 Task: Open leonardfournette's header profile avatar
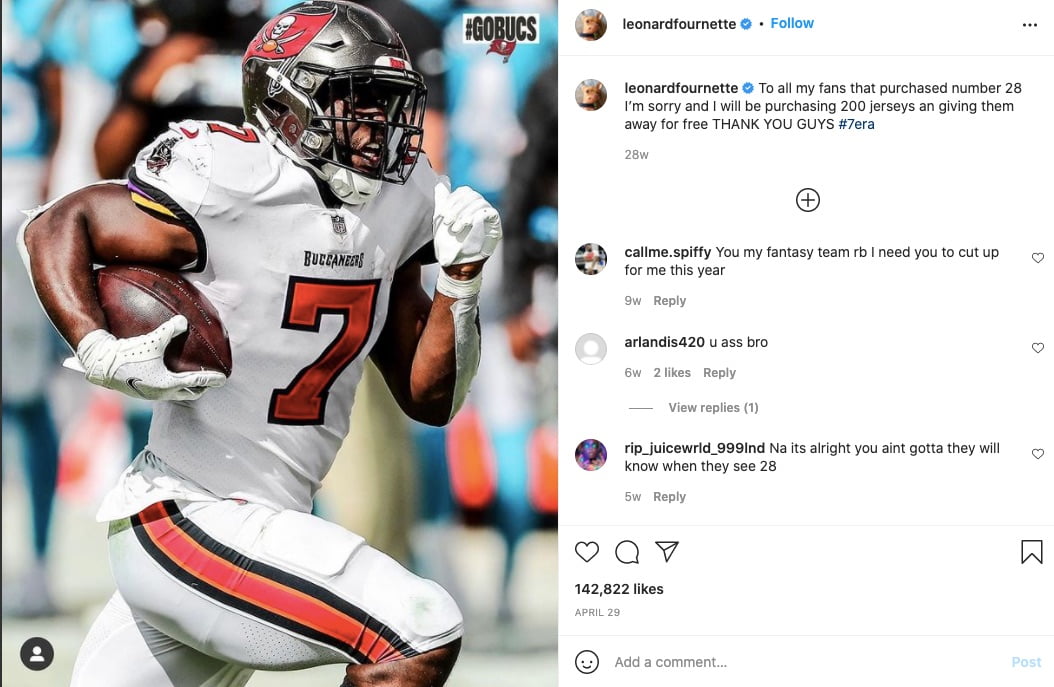(591, 25)
